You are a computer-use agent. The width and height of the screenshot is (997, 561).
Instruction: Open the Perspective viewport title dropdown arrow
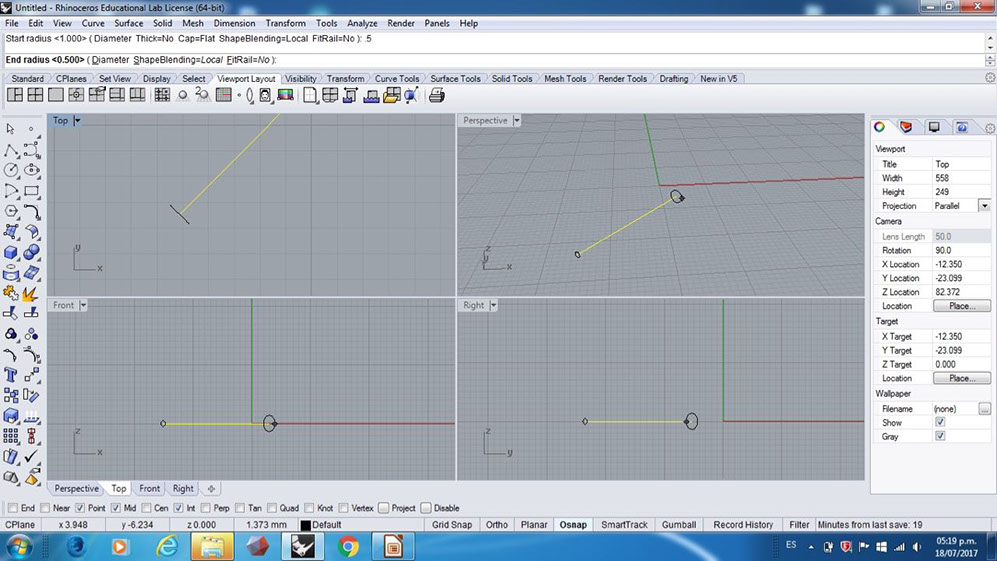tap(517, 120)
